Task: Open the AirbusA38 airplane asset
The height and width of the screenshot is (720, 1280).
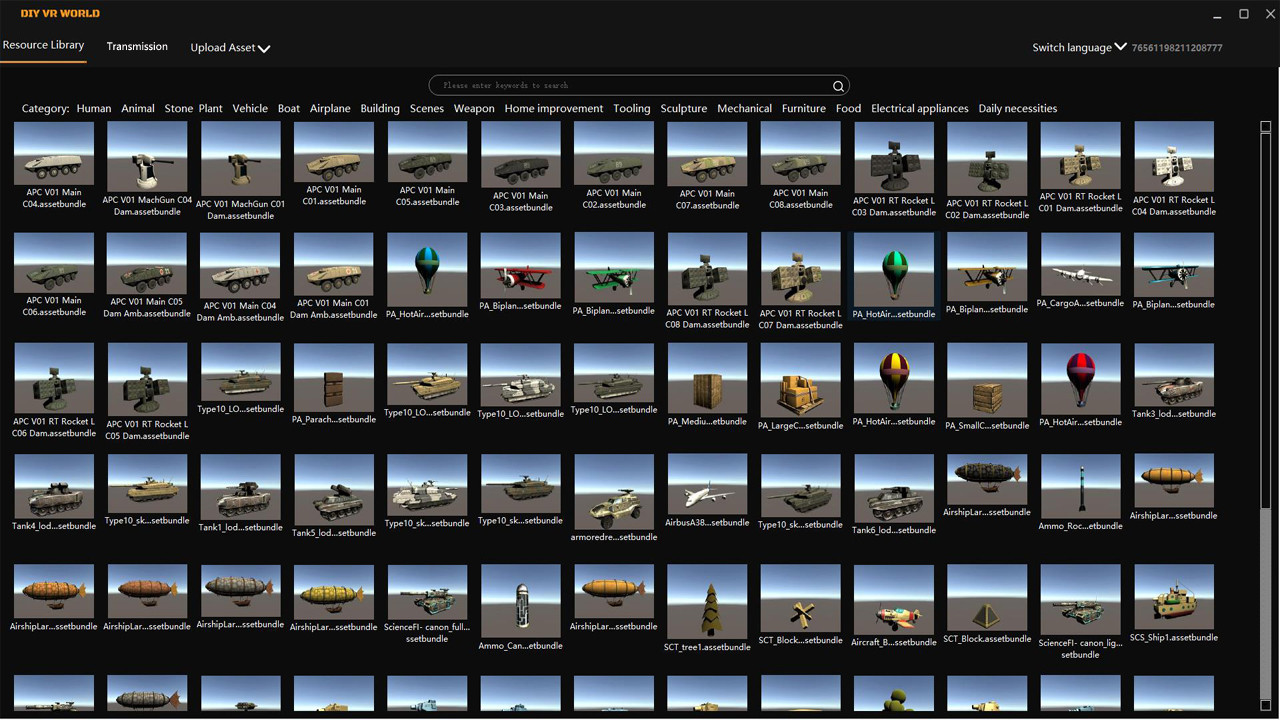Action: click(707, 485)
